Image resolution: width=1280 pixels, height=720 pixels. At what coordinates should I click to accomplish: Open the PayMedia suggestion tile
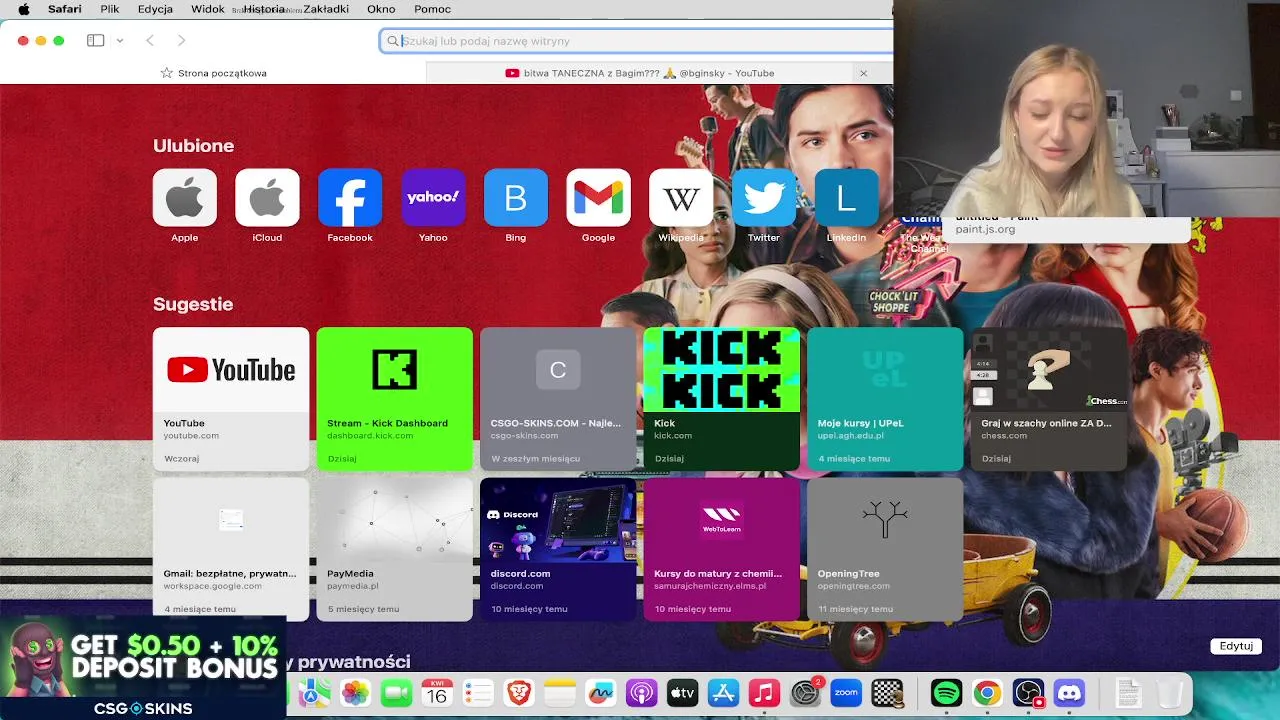(x=394, y=549)
